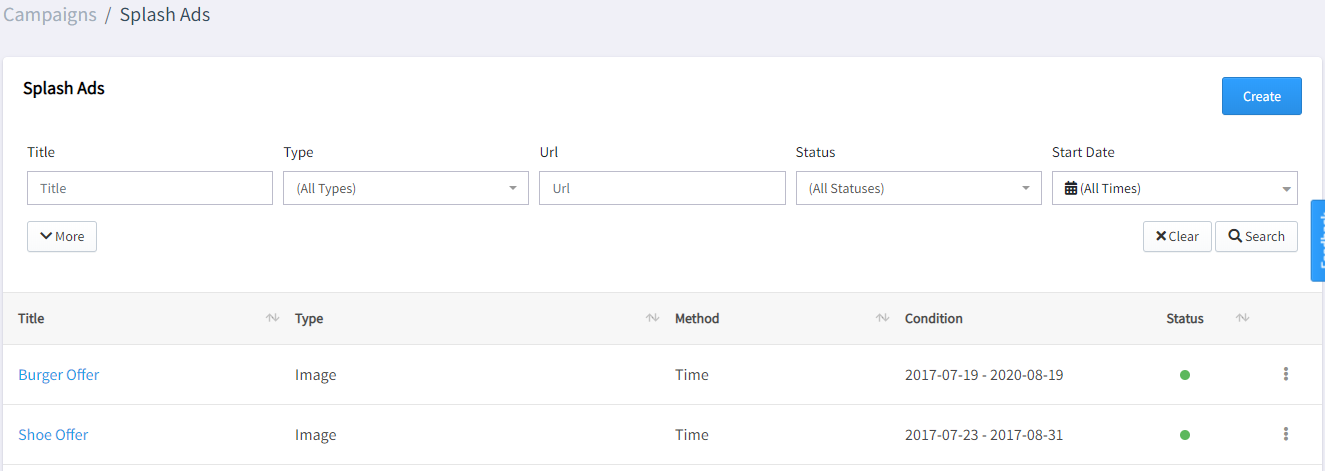Focus the Title filter input
The width and height of the screenshot is (1325, 471).
click(150, 188)
